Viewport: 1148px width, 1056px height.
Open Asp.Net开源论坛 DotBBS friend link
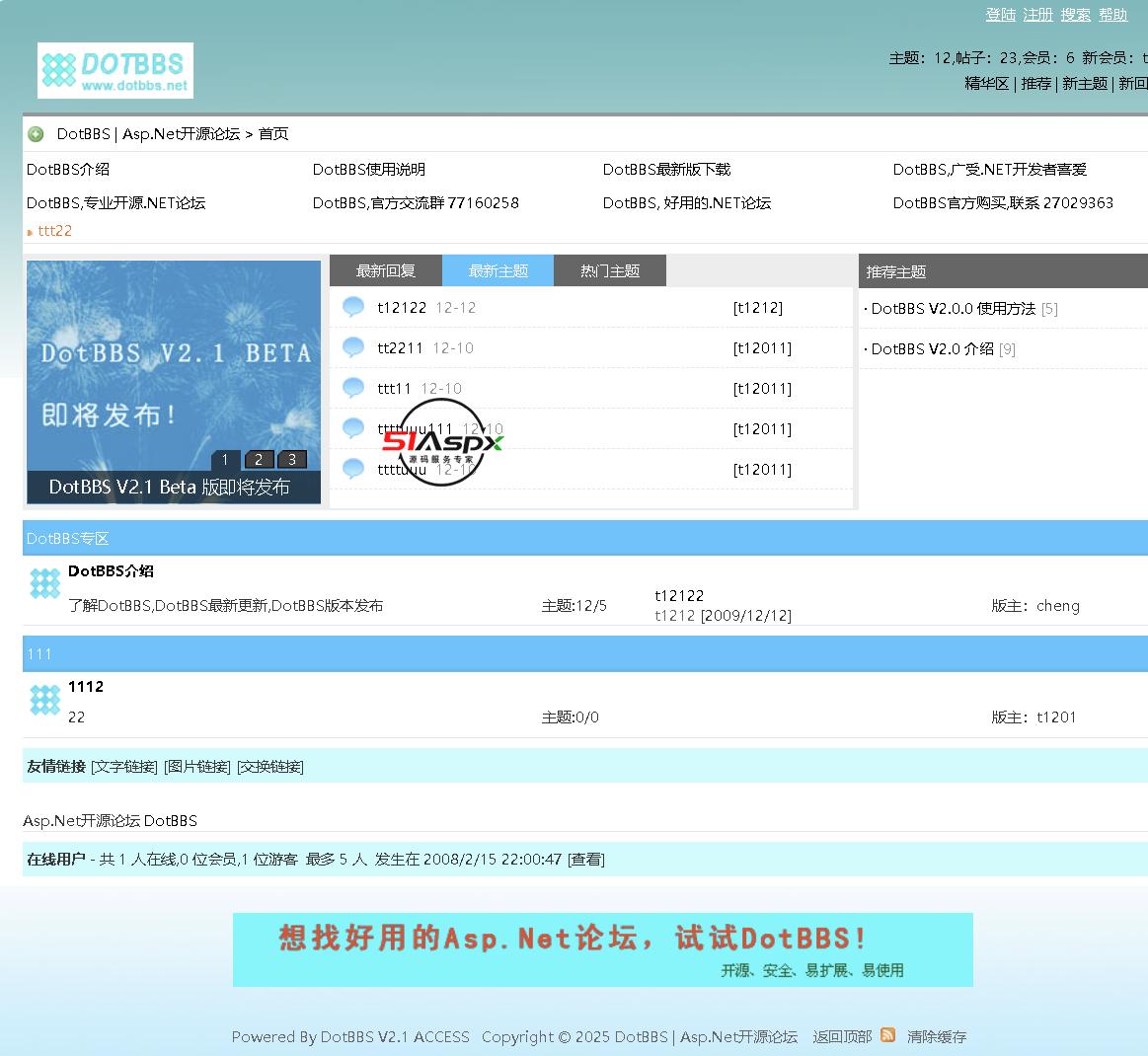[x=110, y=820]
